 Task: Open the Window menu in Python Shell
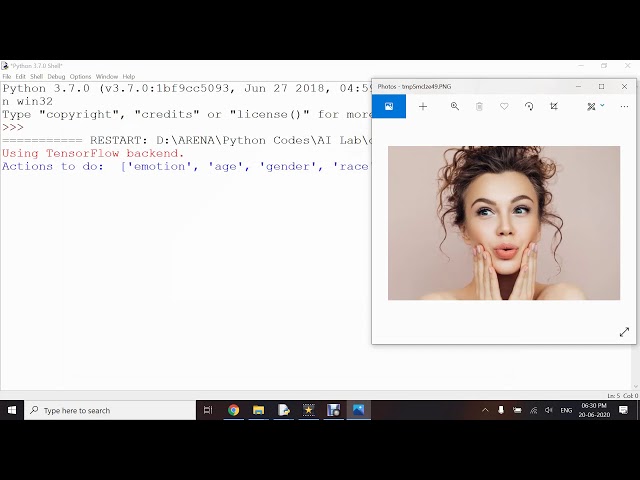[x=107, y=76]
